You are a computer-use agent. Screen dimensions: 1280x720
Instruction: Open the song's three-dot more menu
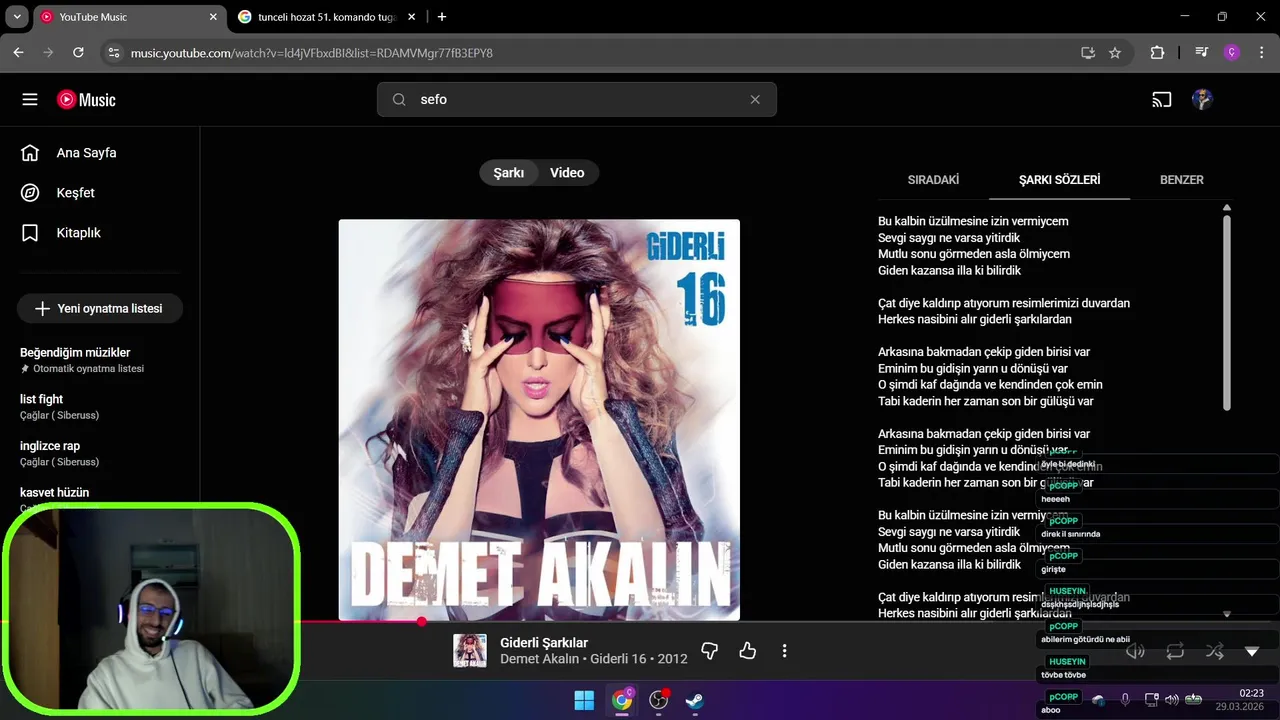[784, 651]
